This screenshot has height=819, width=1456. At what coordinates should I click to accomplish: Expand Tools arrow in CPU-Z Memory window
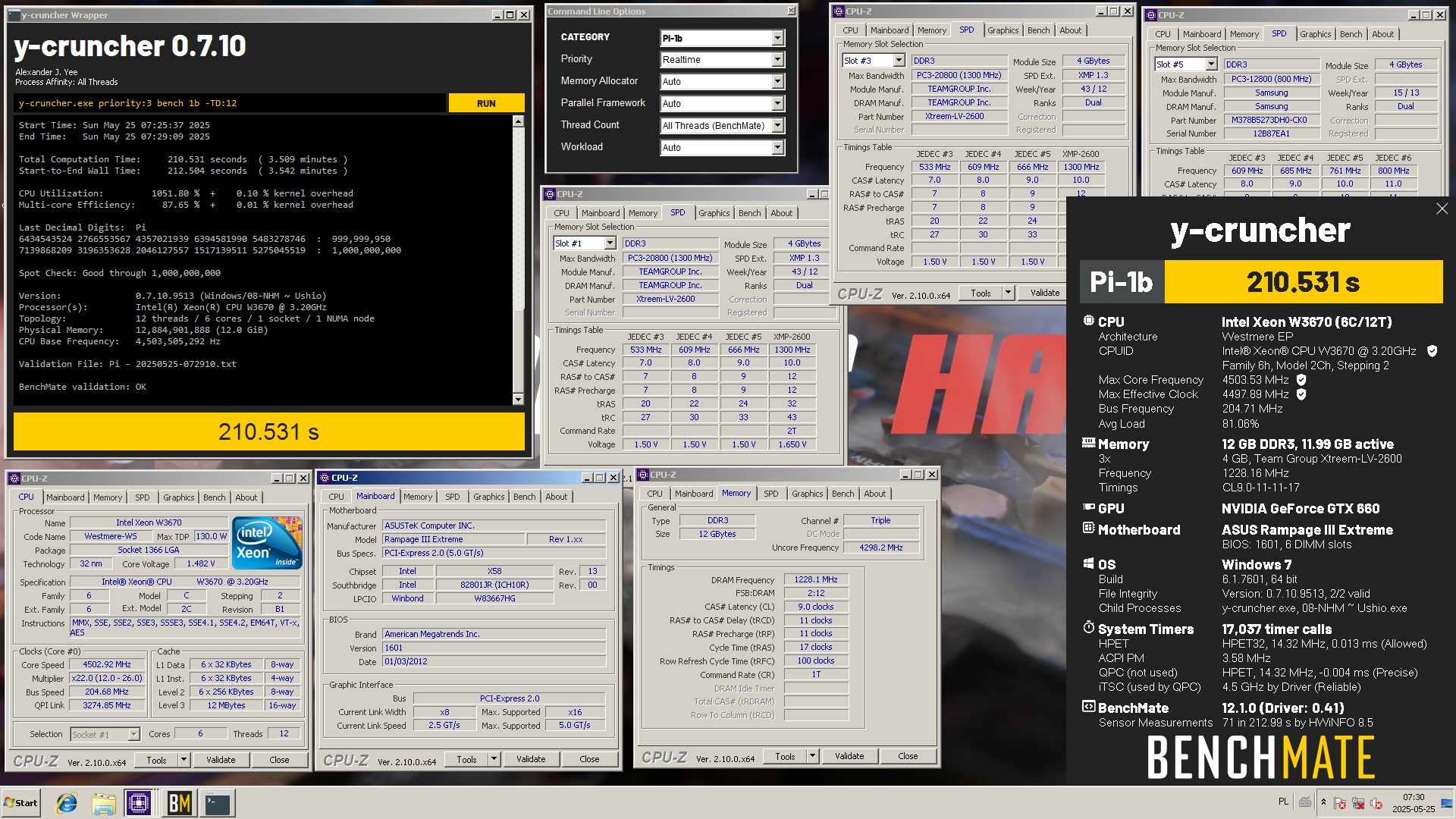coord(812,756)
